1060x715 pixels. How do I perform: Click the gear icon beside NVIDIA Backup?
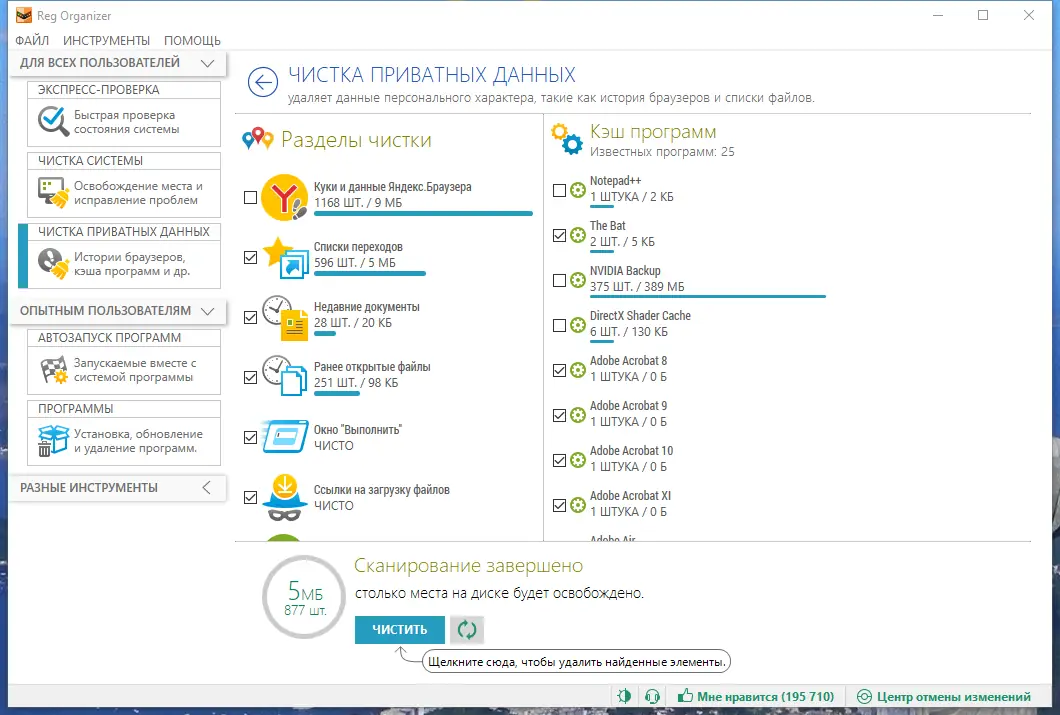tap(577, 280)
